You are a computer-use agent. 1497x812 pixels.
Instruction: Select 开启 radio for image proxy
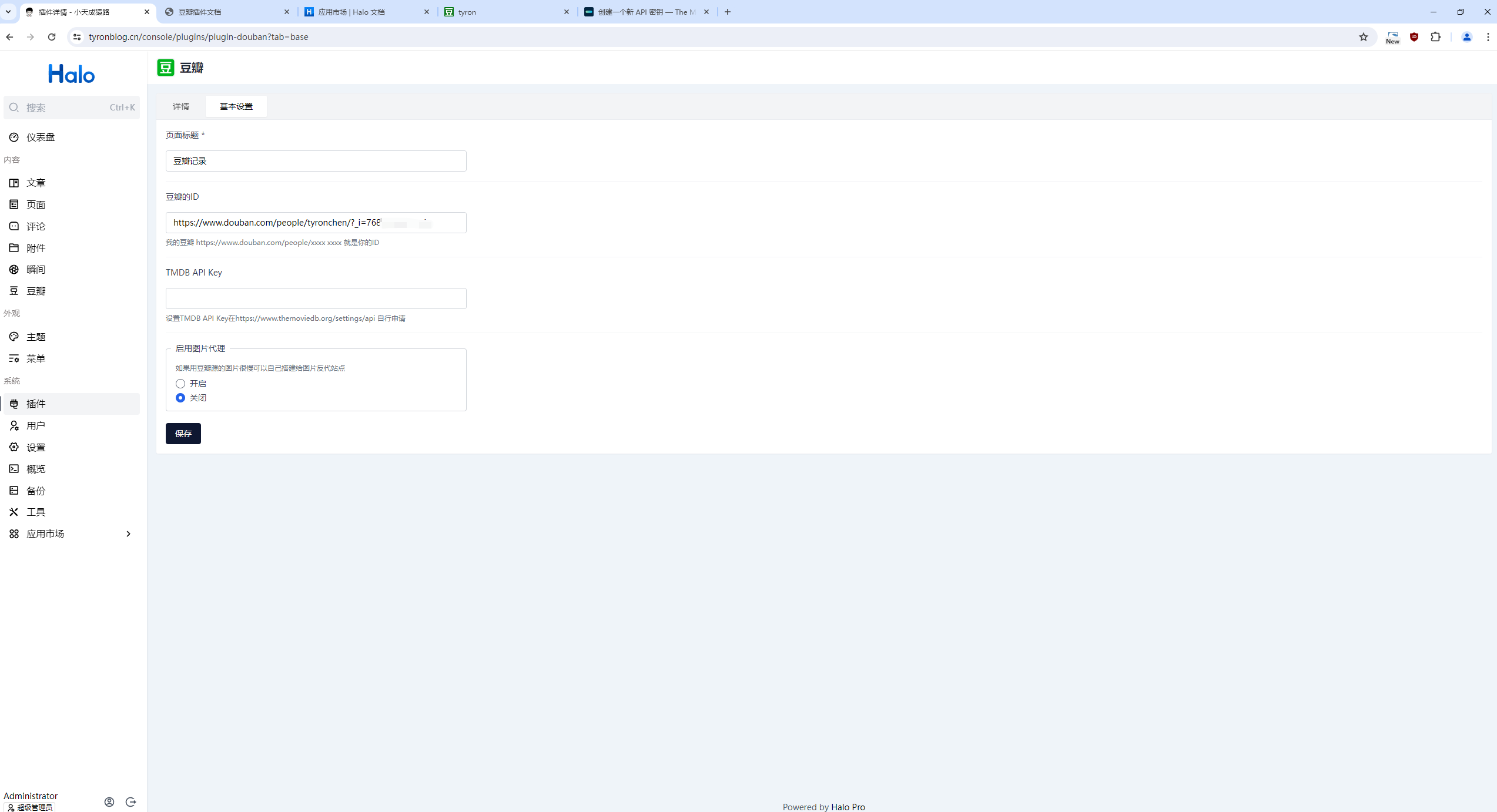pos(180,384)
